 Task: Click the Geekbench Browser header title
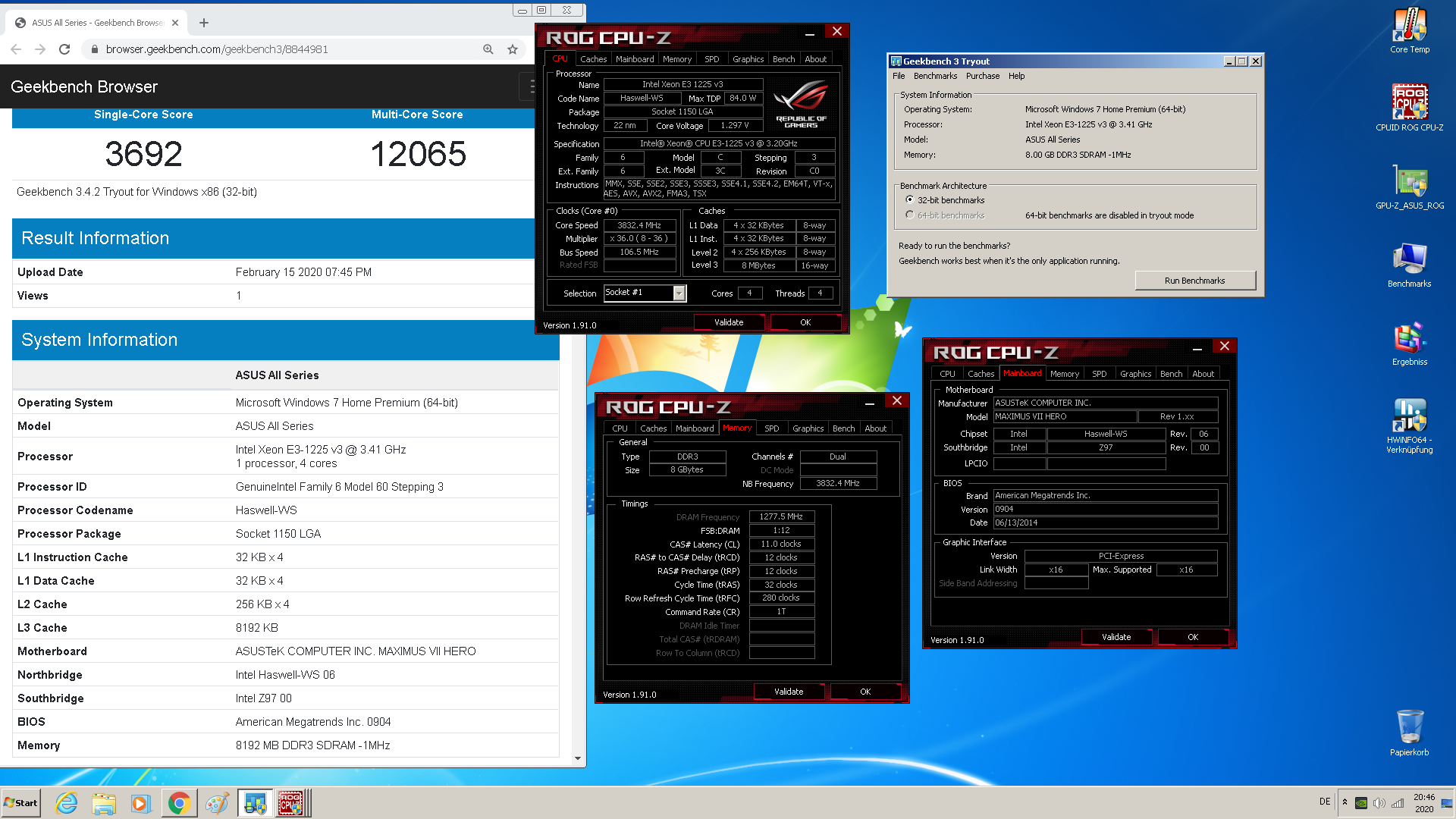84,87
